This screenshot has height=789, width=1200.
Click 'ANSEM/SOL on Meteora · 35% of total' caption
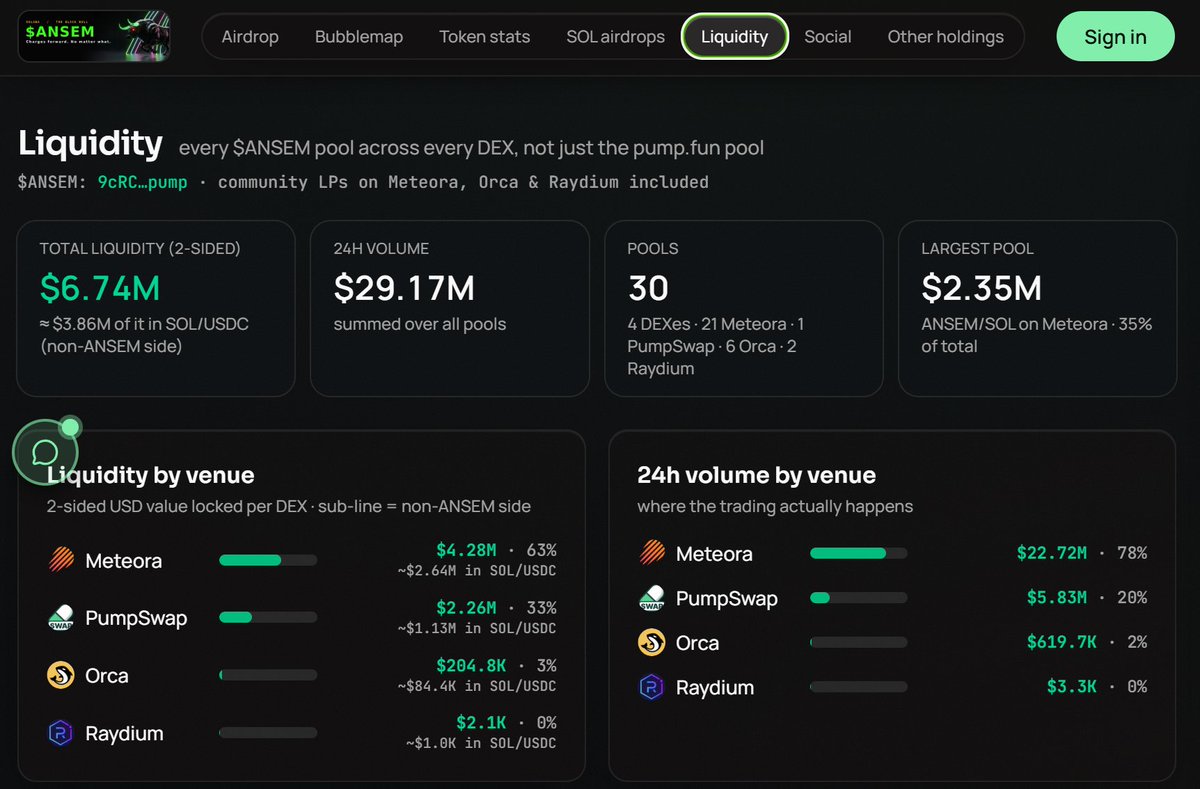[1036, 335]
